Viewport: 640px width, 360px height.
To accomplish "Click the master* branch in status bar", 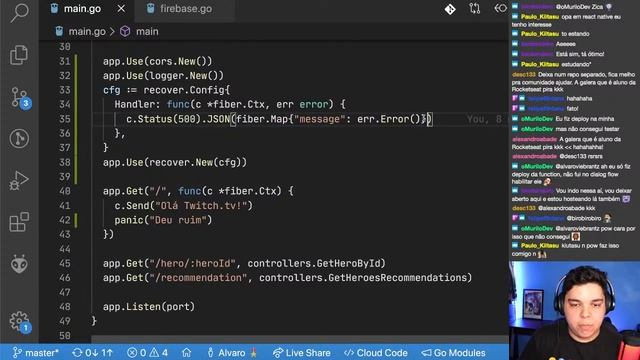I will pyautogui.click(x=36, y=353).
